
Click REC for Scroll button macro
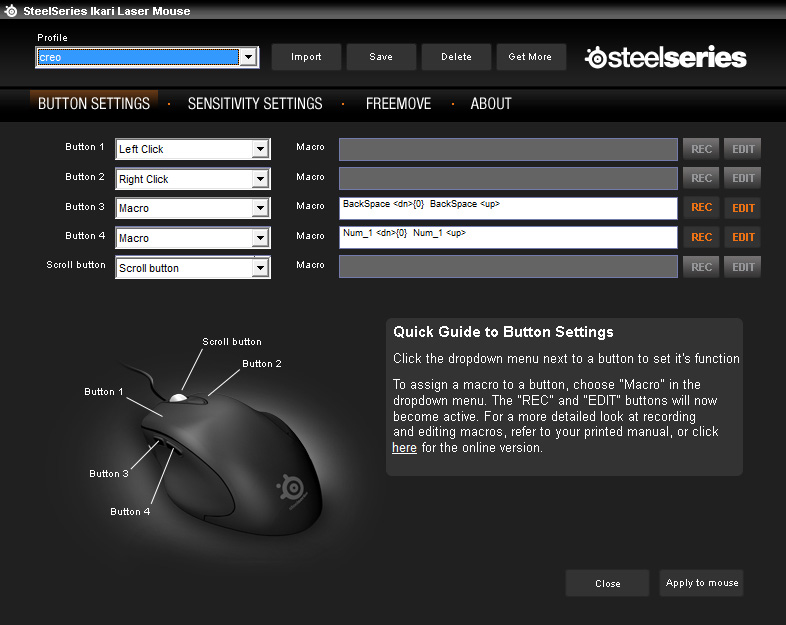point(701,267)
